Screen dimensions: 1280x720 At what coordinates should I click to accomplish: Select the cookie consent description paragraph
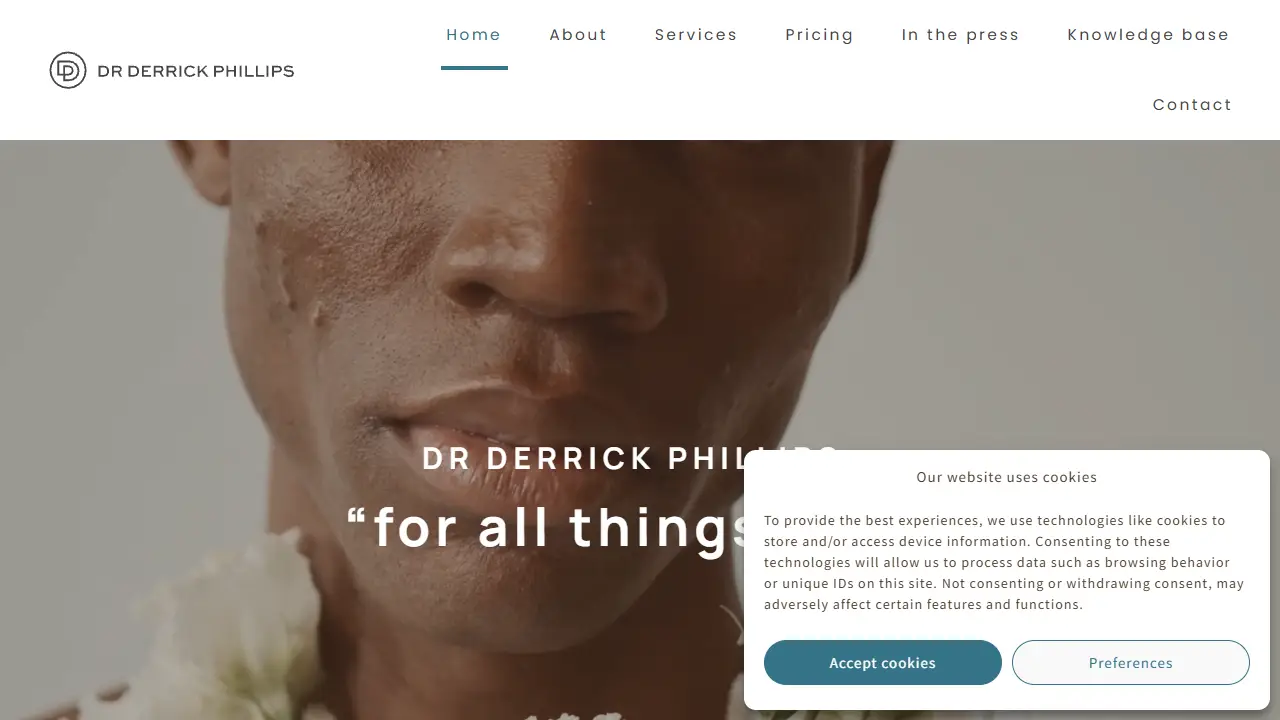pyautogui.click(x=1005, y=562)
